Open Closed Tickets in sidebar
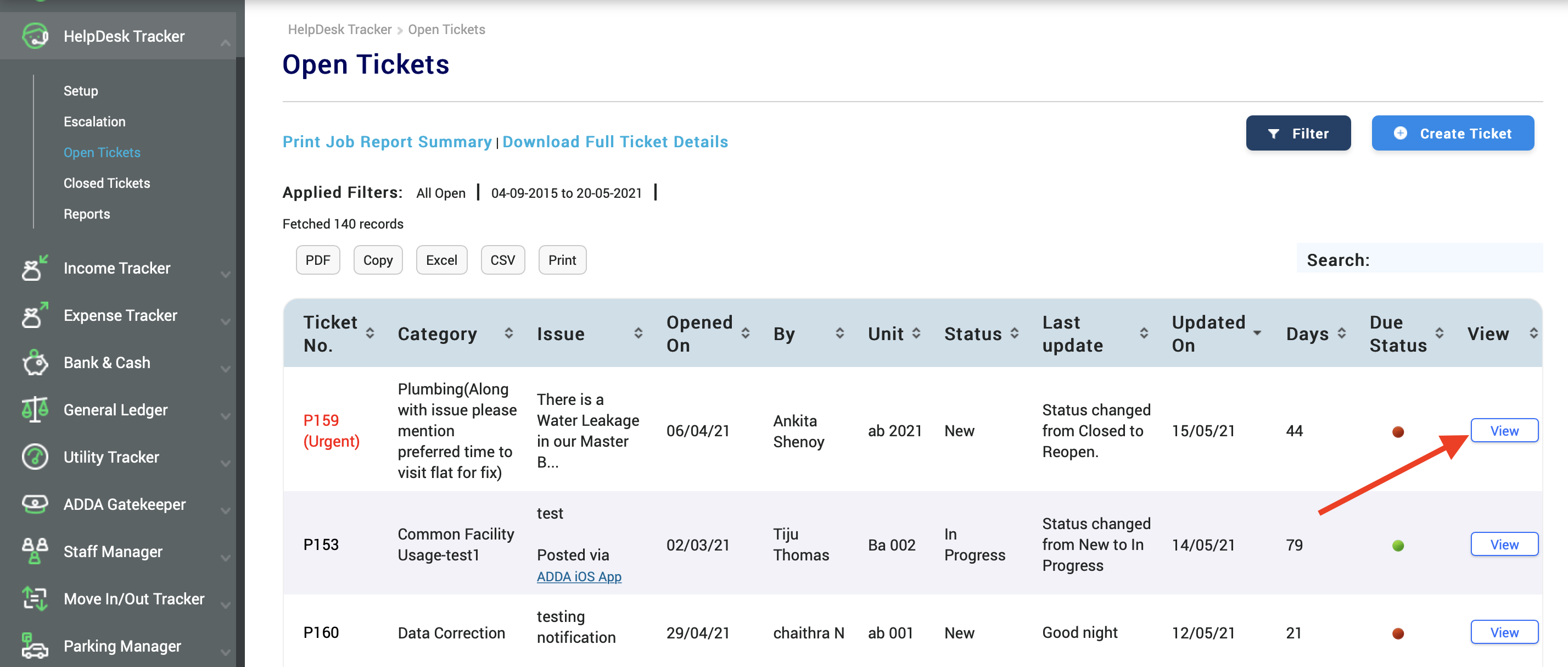The image size is (1568, 667). coord(107,183)
